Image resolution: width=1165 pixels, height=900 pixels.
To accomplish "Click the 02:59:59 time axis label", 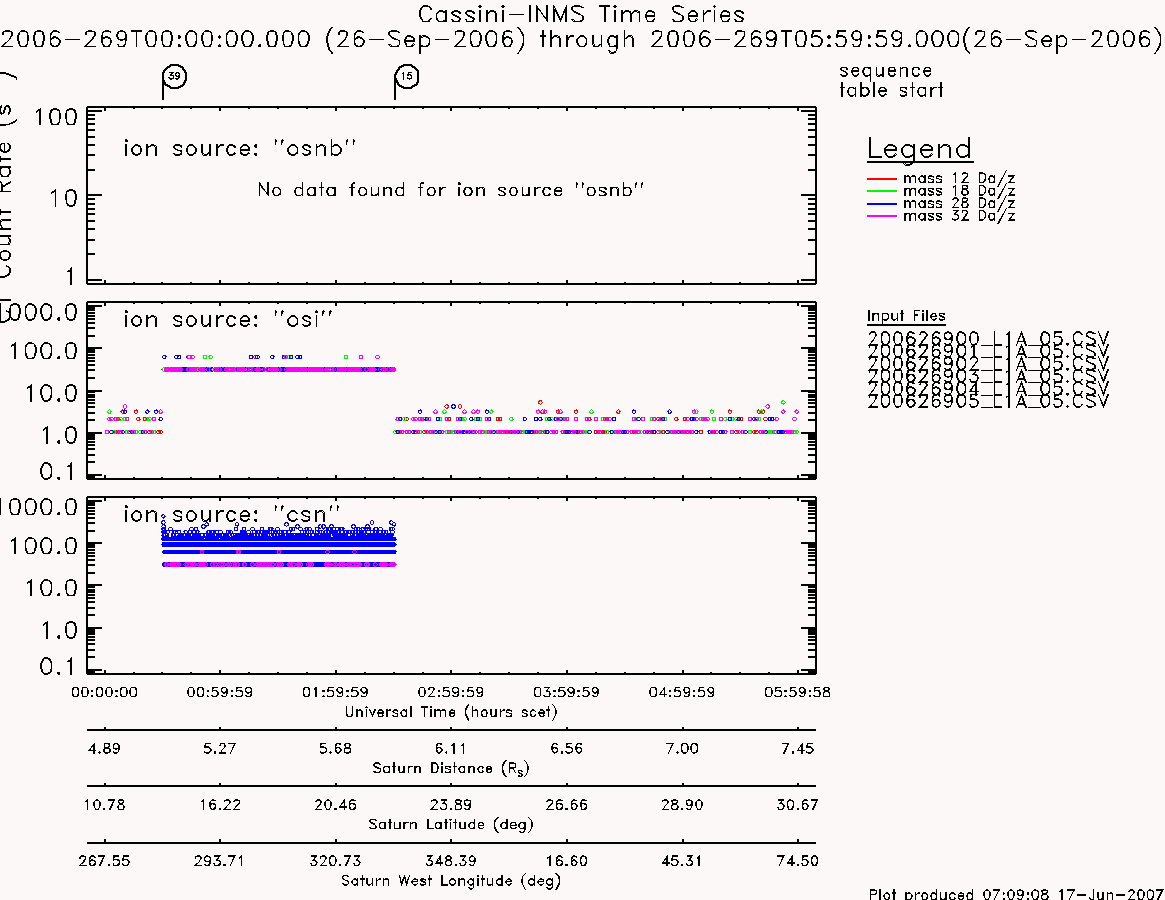I will 451,693.
